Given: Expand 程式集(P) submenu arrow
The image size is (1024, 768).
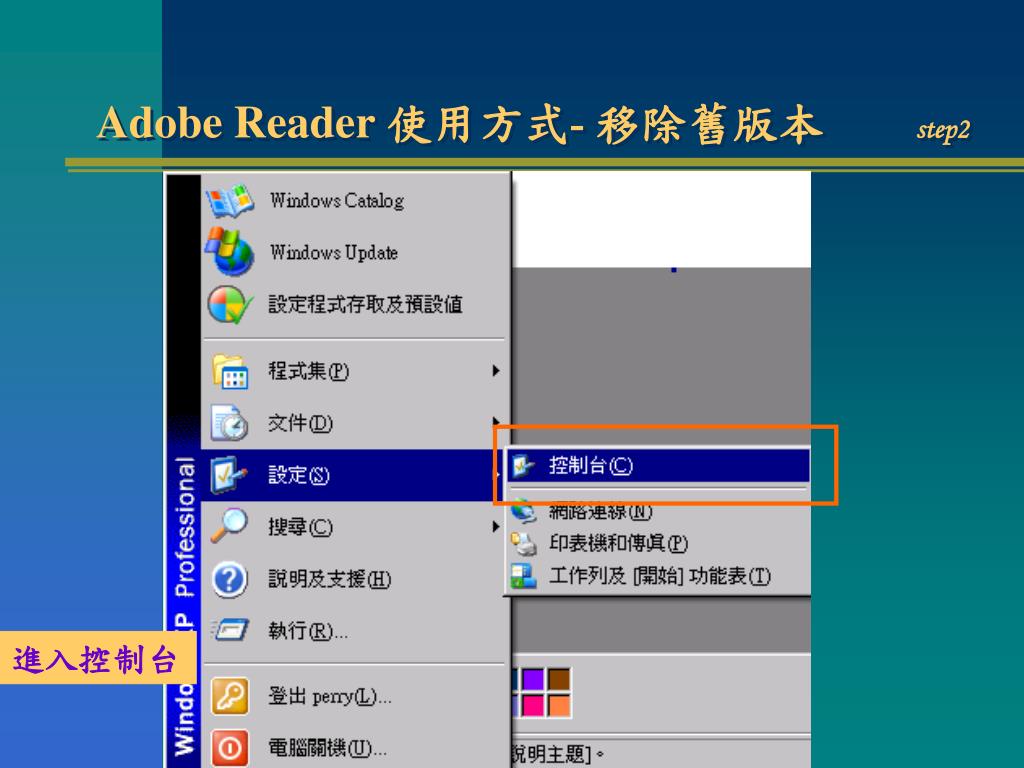Looking at the screenshot, I should click(x=496, y=371).
